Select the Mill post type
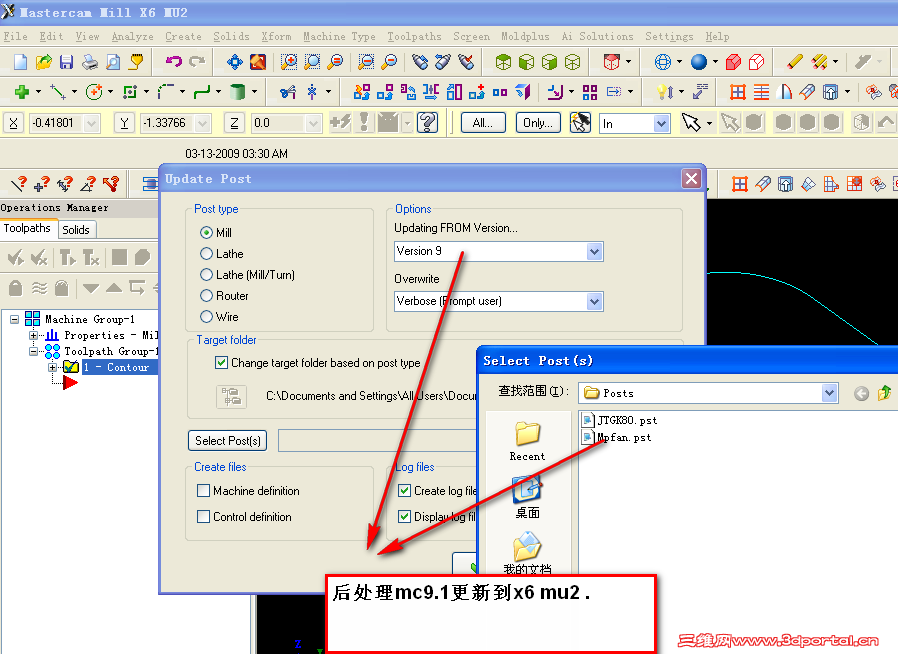 pyautogui.click(x=206, y=233)
